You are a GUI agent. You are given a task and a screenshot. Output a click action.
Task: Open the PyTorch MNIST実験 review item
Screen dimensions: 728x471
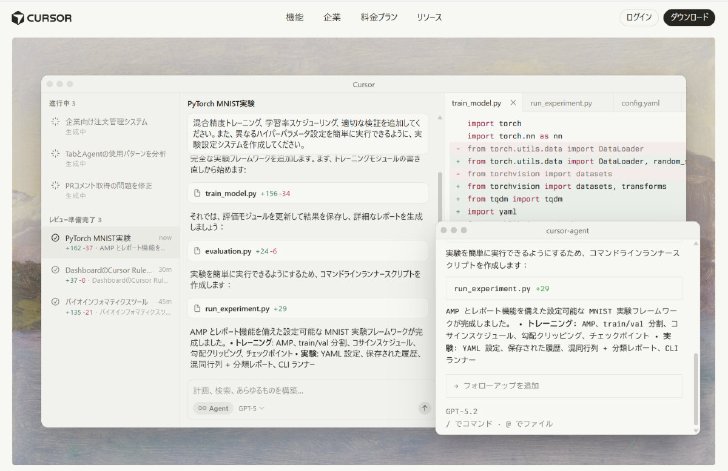(x=110, y=242)
